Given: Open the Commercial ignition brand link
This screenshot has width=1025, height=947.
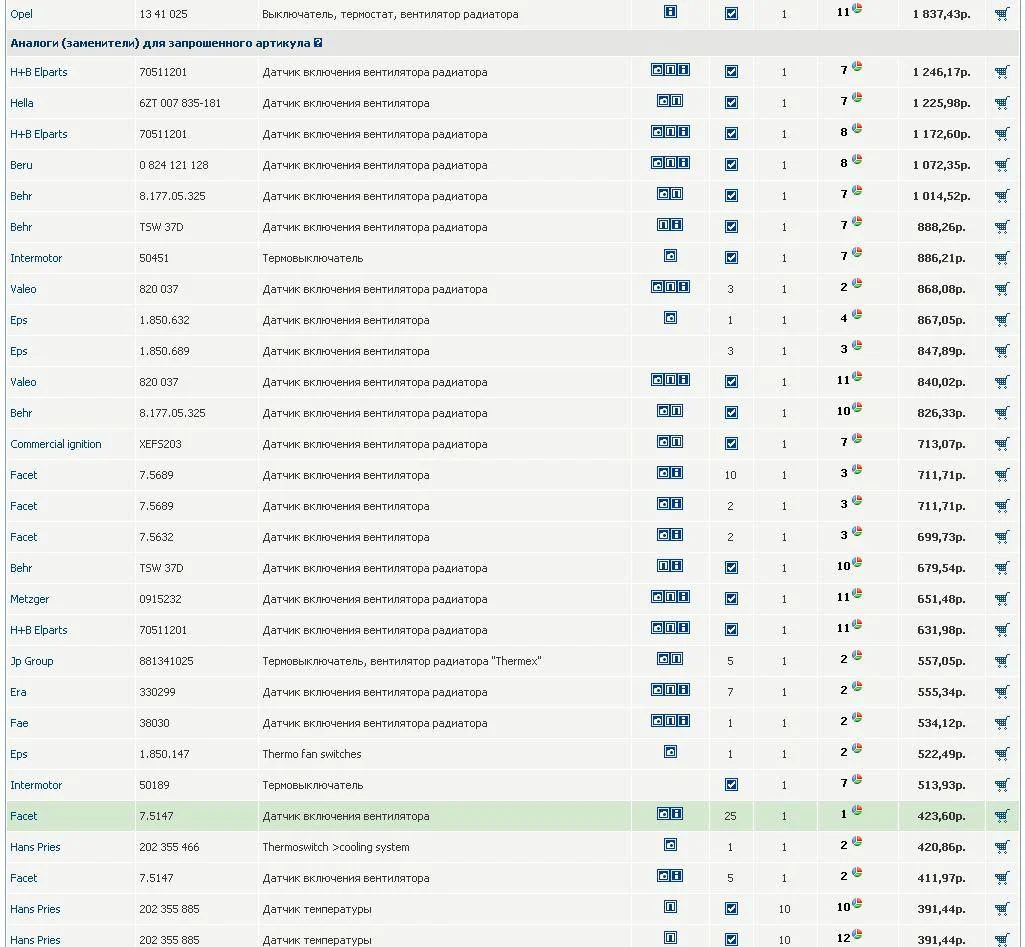Looking at the screenshot, I should coord(56,444).
